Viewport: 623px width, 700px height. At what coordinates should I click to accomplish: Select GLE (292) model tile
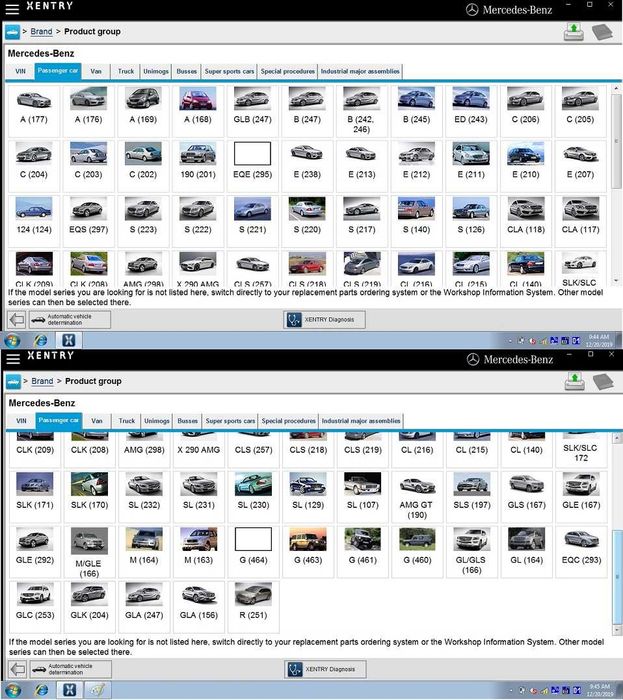(x=35, y=552)
